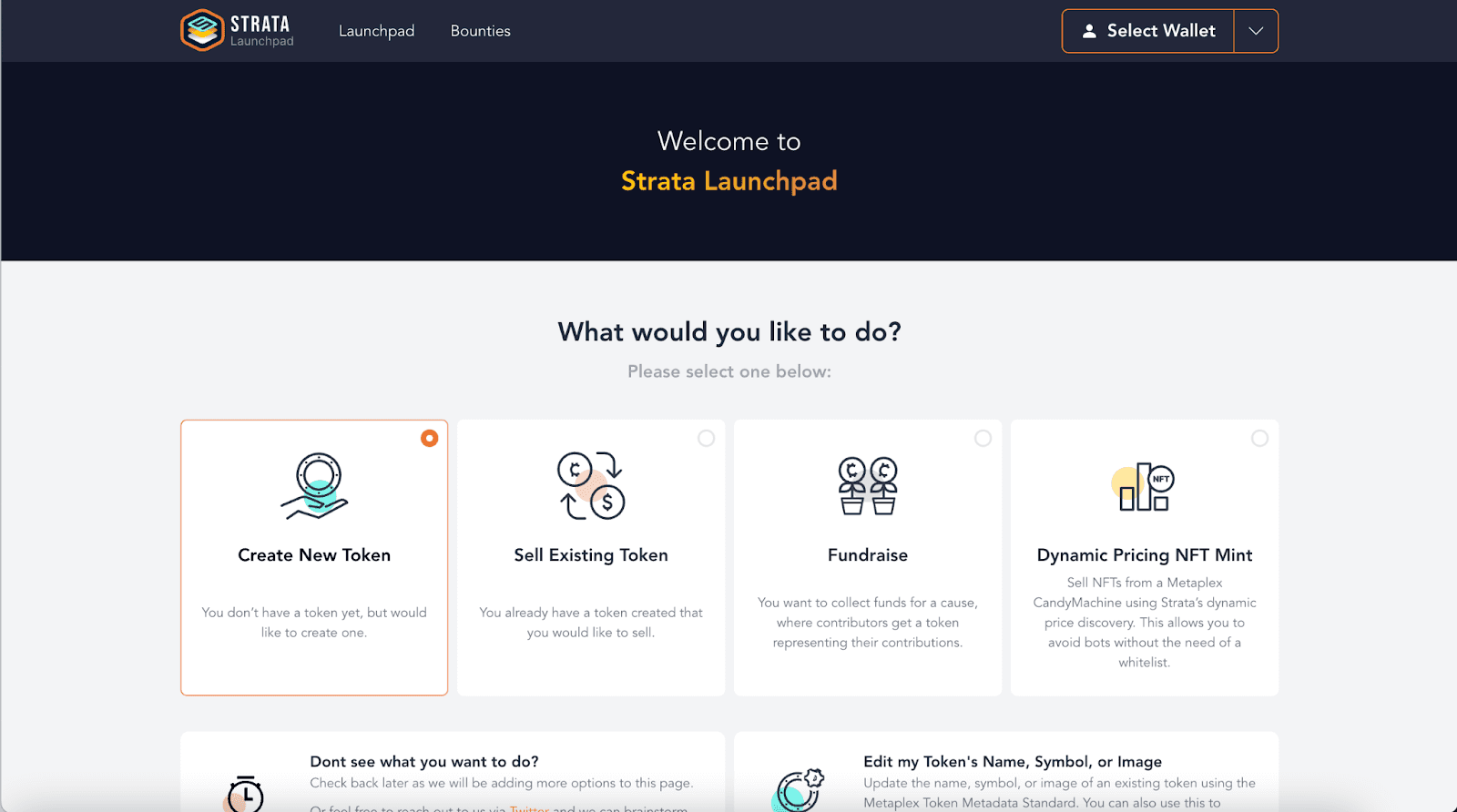Click the 'Strata Launchpad' hero title
The height and width of the screenshot is (812, 1457).
coord(729,181)
